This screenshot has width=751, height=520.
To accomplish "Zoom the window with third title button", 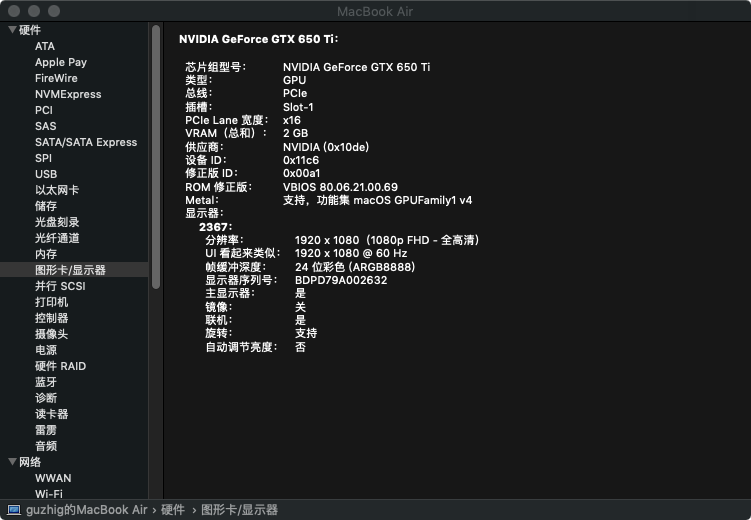I will tap(54, 11).
